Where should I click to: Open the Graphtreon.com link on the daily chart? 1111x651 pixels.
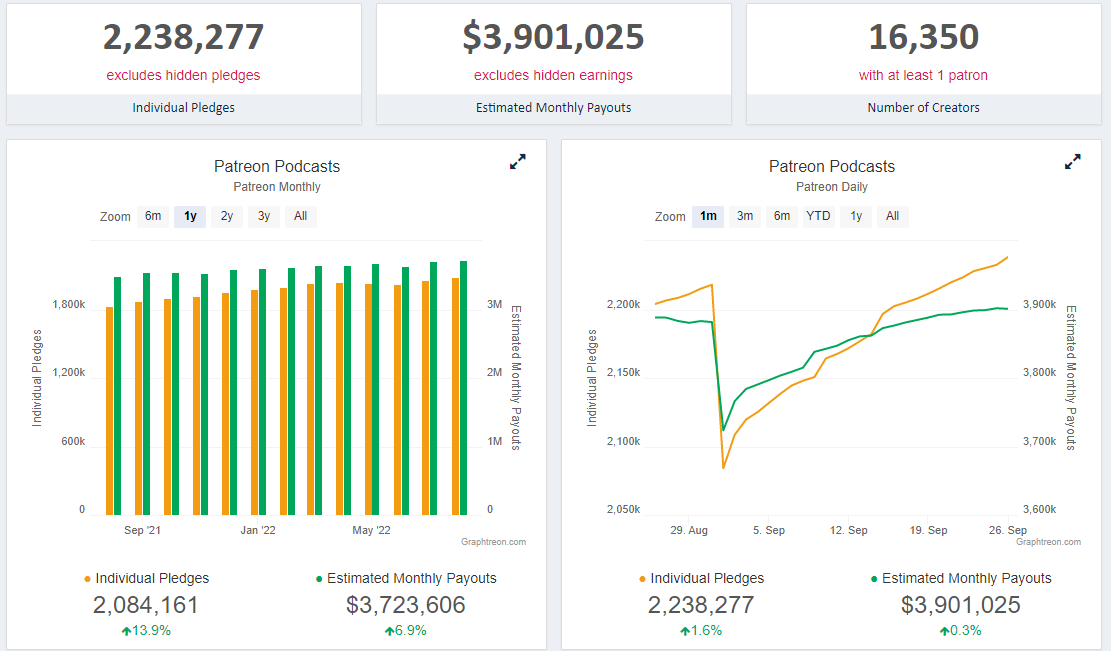pos(1048,541)
